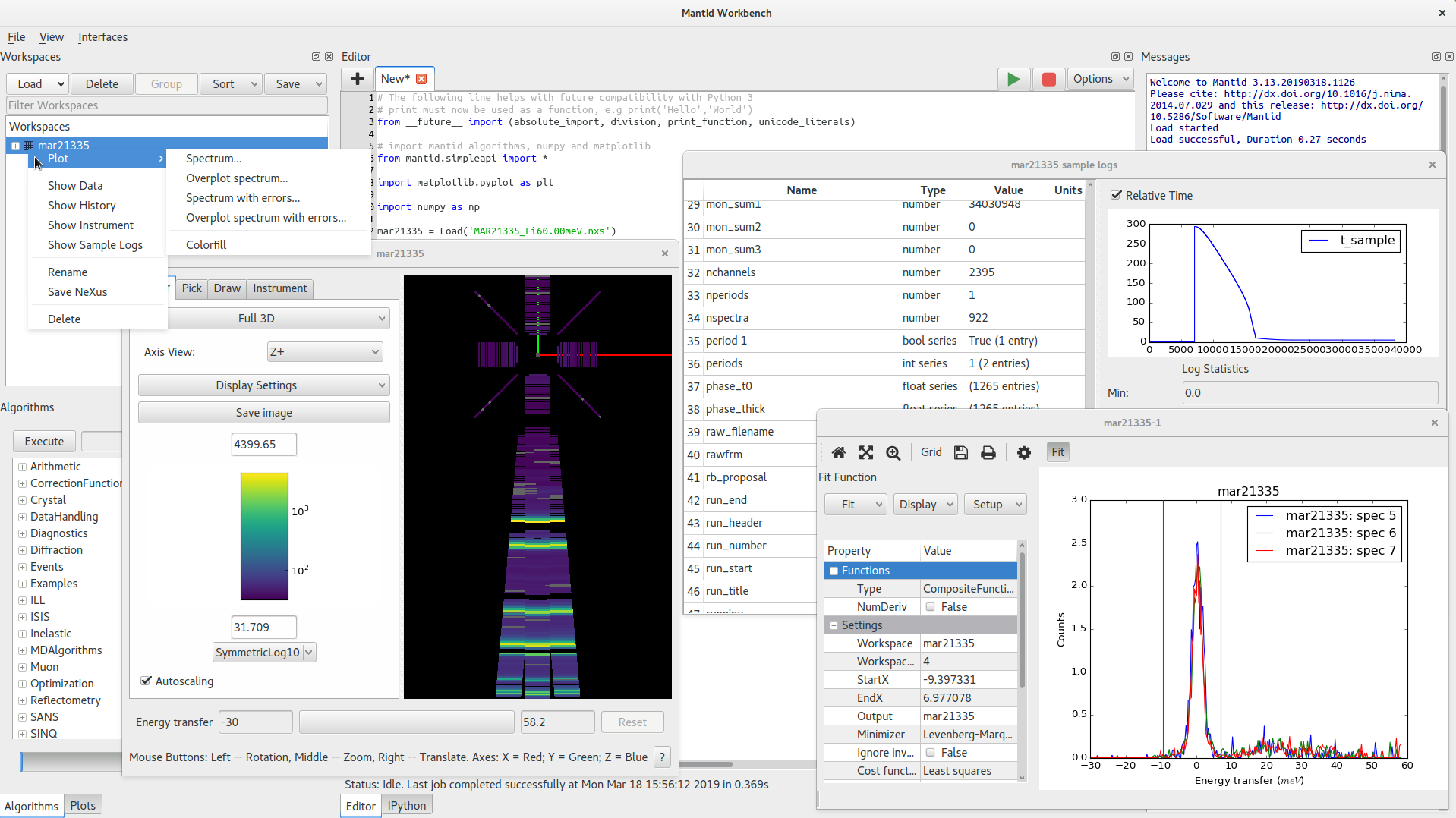Open plot options gear icon
Viewport: 1456px width, 818px height.
tap(1023, 452)
